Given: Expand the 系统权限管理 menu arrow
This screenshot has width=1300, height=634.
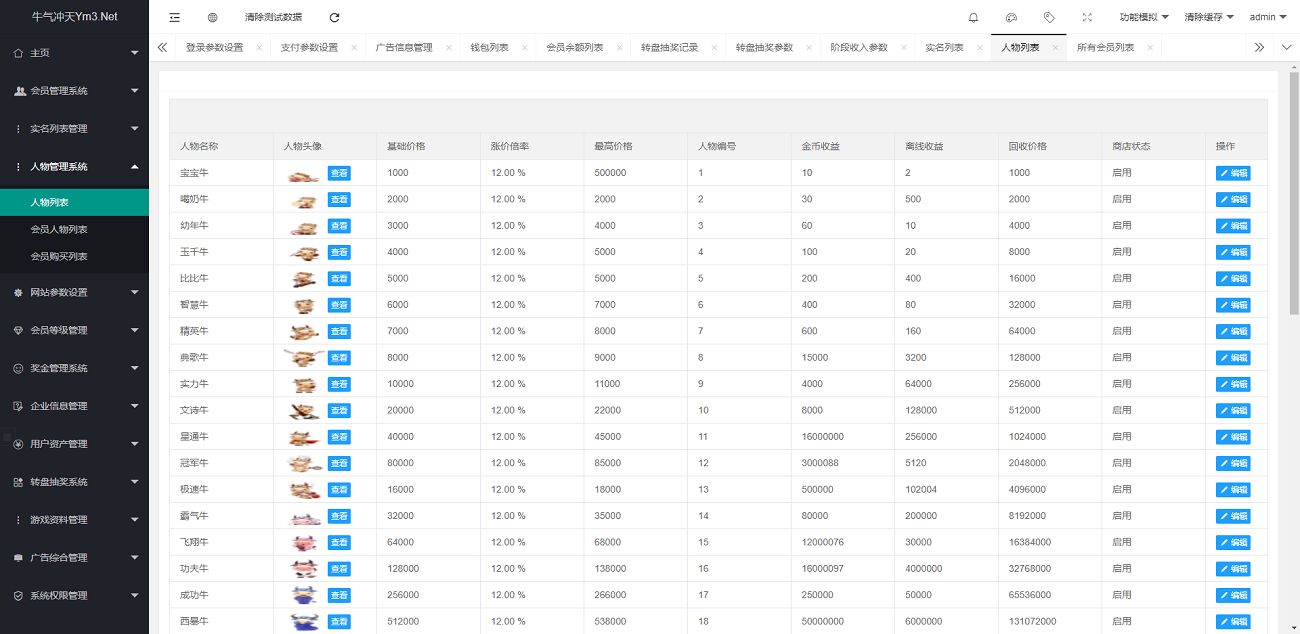Looking at the screenshot, I should point(135,595).
